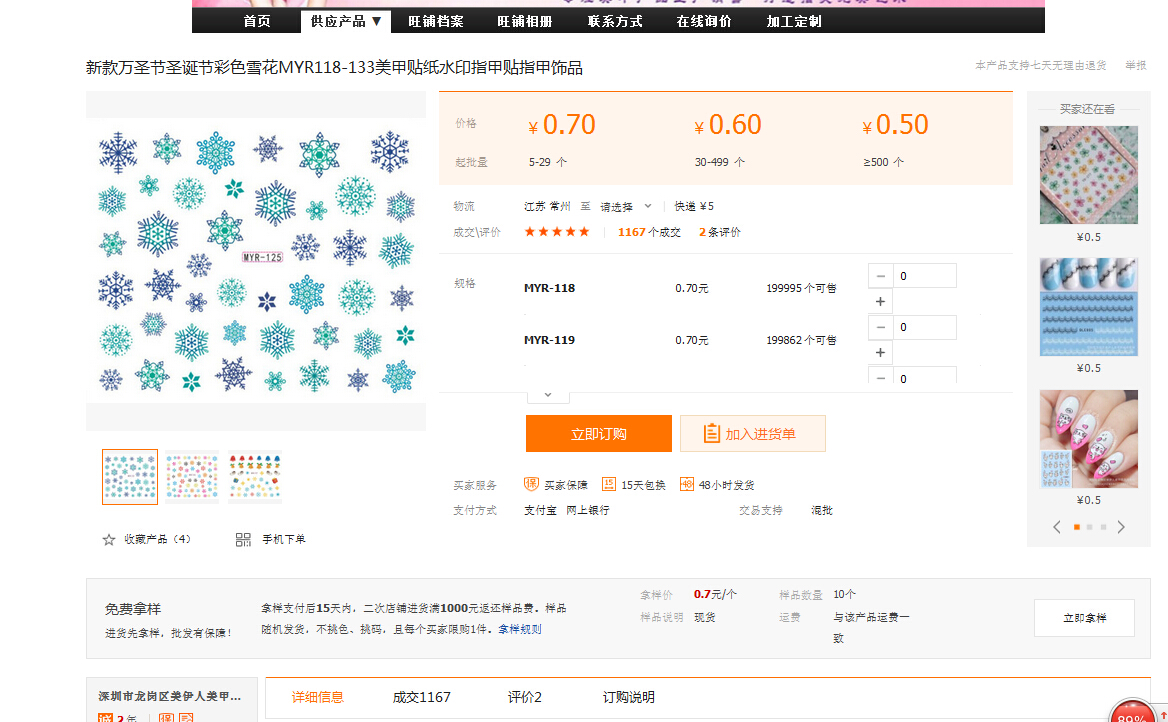Decrease MYR-119 quantity with minus button
This screenshot has height=722, width=1168.
880,327
